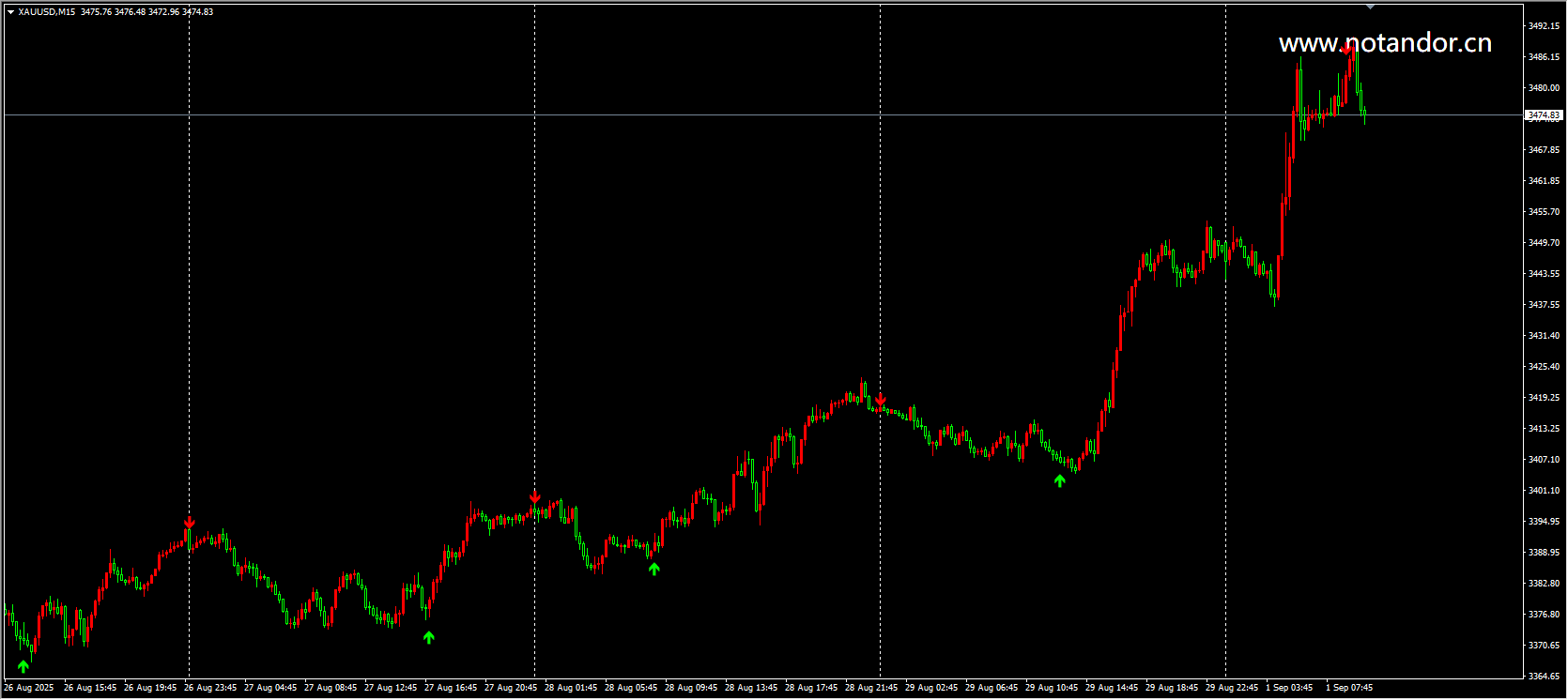1568x700 pixels.
Task: Click the 1 Sep 03:45 time axis label
Action: [x=1289, y=688]
